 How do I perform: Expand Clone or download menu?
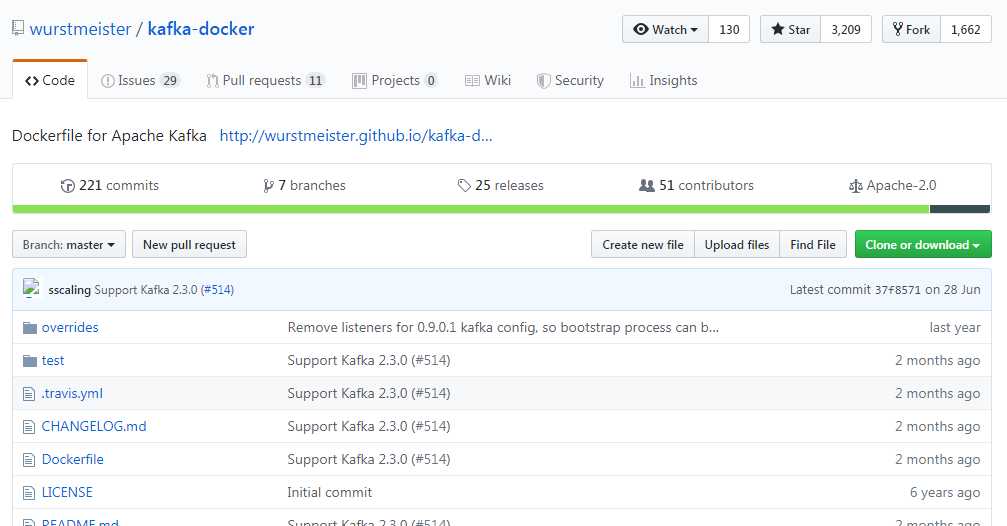tap(923, 245)
